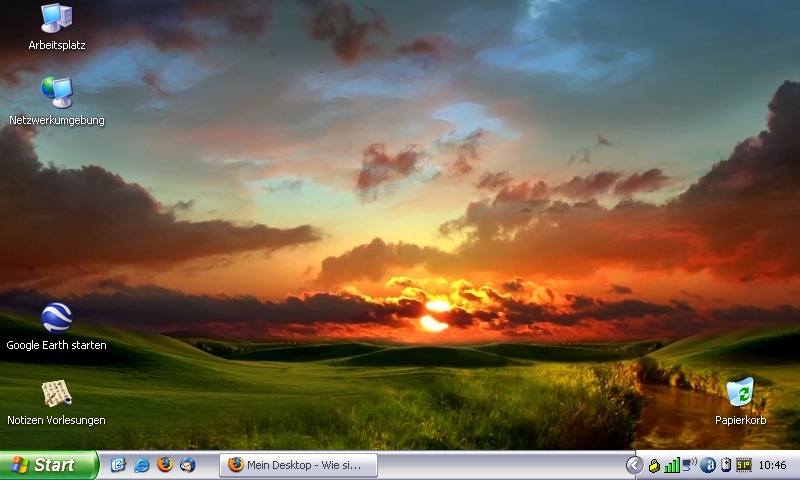Image resolution: width=800 pixels, height=480 pixels.
Task: Launch Internet Explorer from quick launch
Action: coord(142,465)
